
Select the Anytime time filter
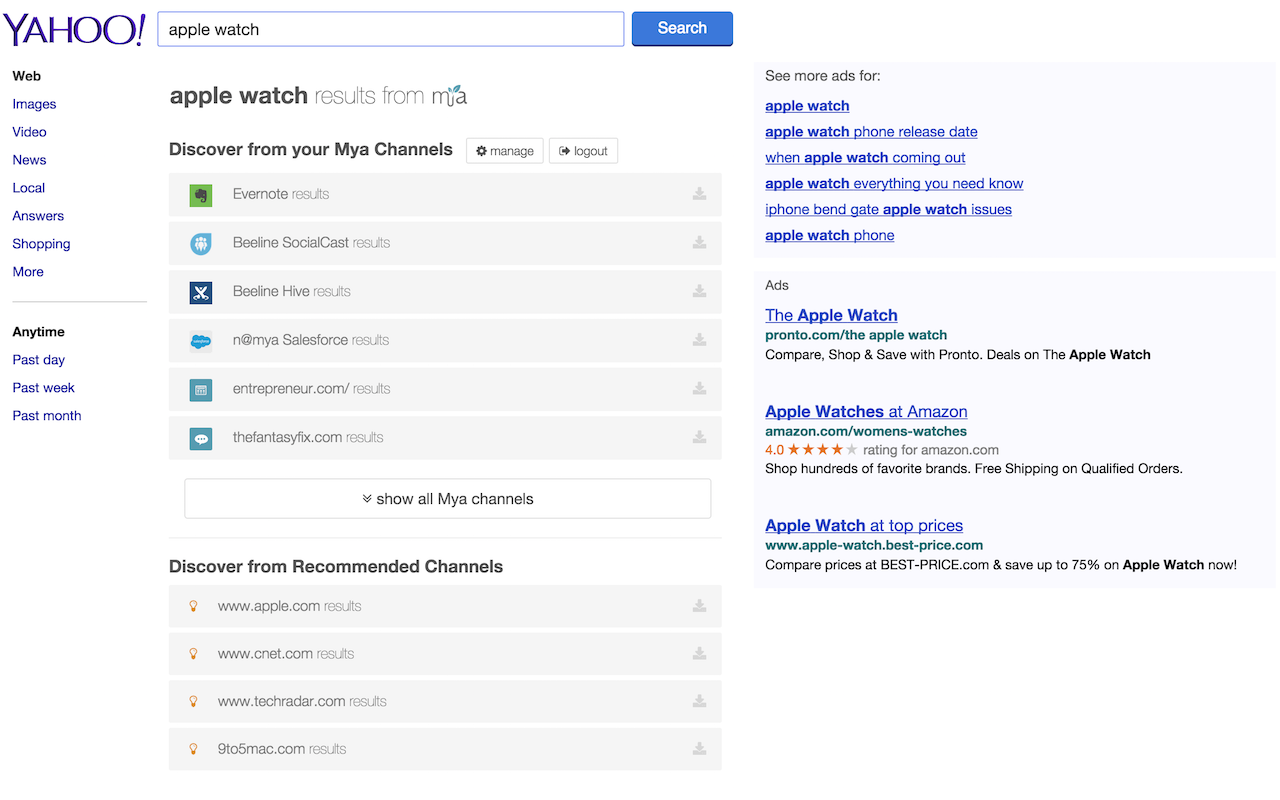pos(38,332)
